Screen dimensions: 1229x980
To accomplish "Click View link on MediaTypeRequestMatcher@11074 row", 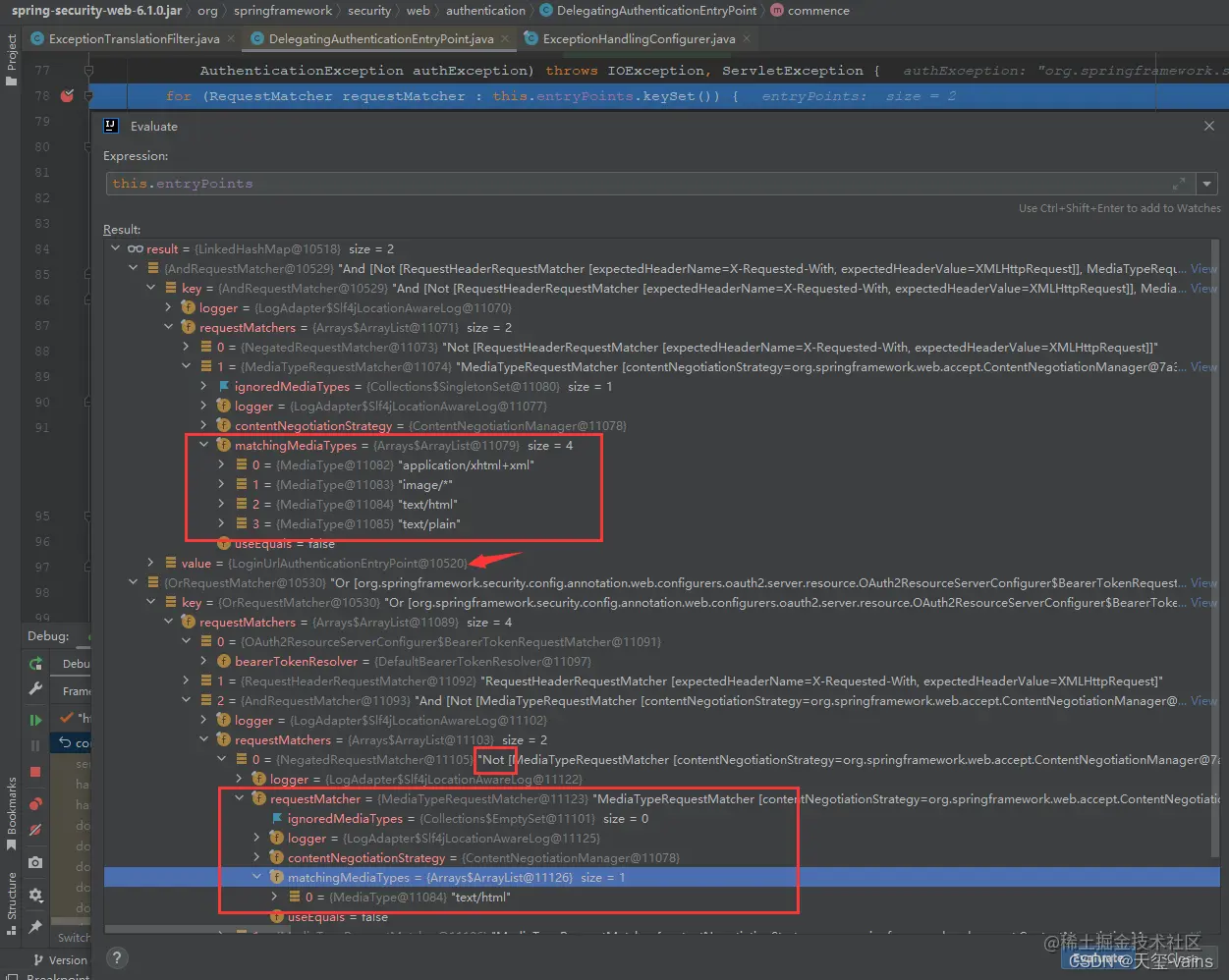I will tap(1203, 367).
